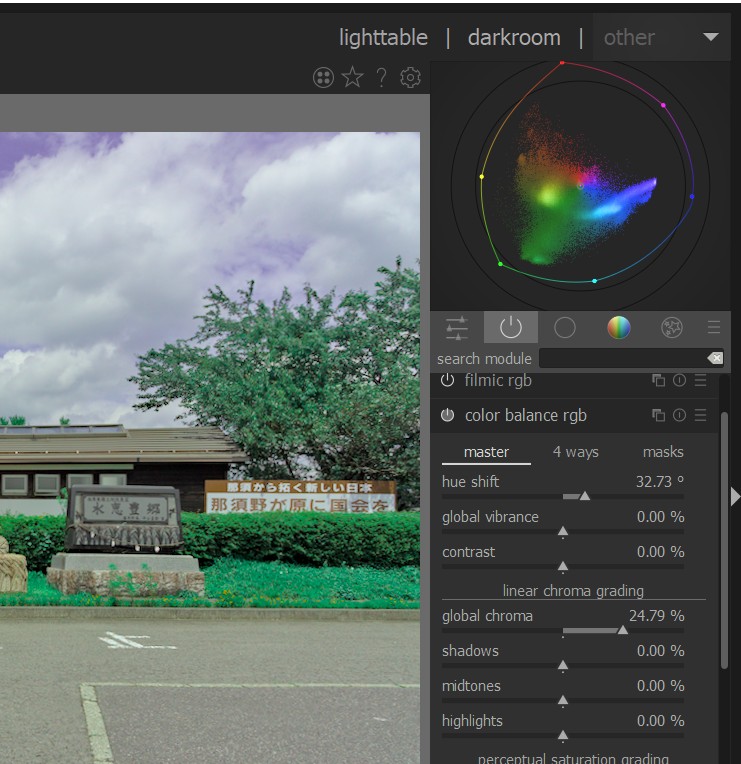
Task: Click the edited photo in center view
Action: 210,447
